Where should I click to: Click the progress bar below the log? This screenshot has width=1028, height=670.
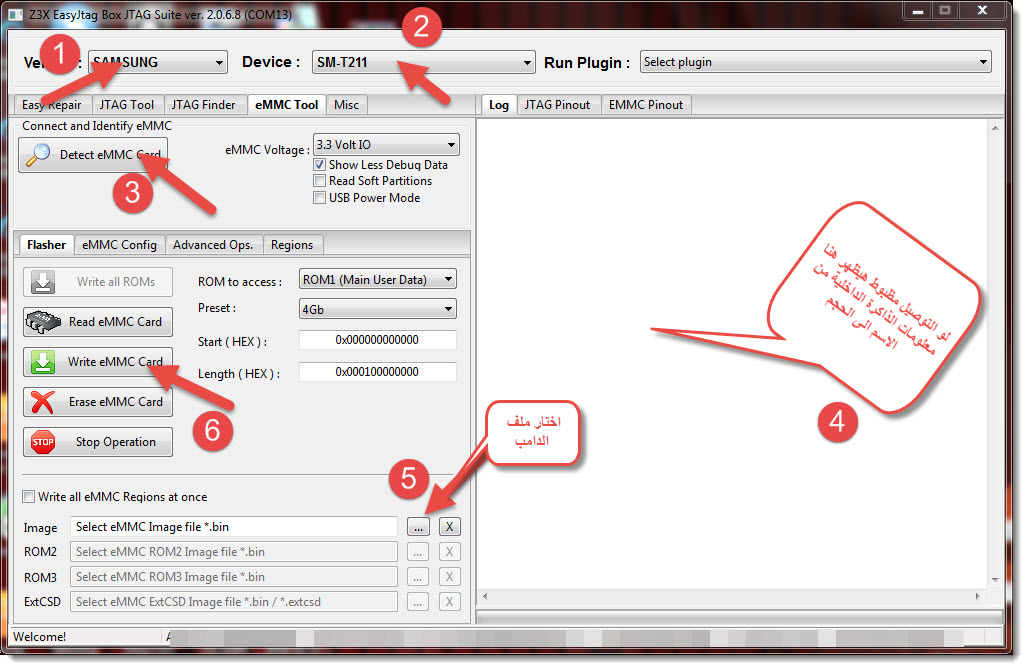[x=740, y=617]
